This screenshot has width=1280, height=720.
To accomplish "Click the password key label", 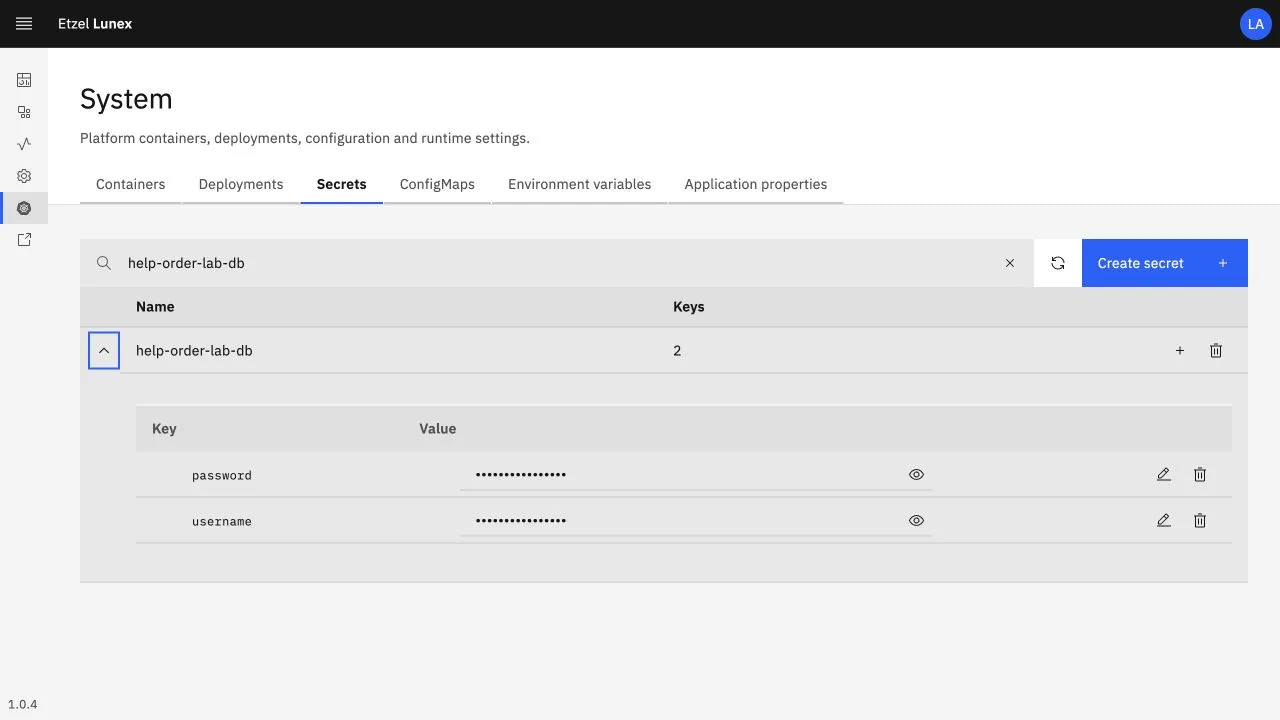I will 222,476.
